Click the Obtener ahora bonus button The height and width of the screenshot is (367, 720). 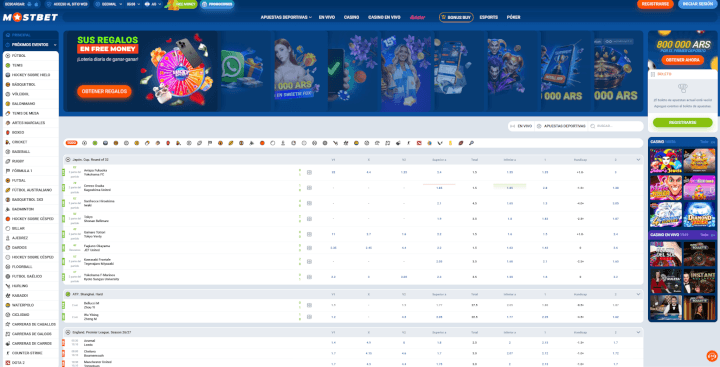(682, 60)
